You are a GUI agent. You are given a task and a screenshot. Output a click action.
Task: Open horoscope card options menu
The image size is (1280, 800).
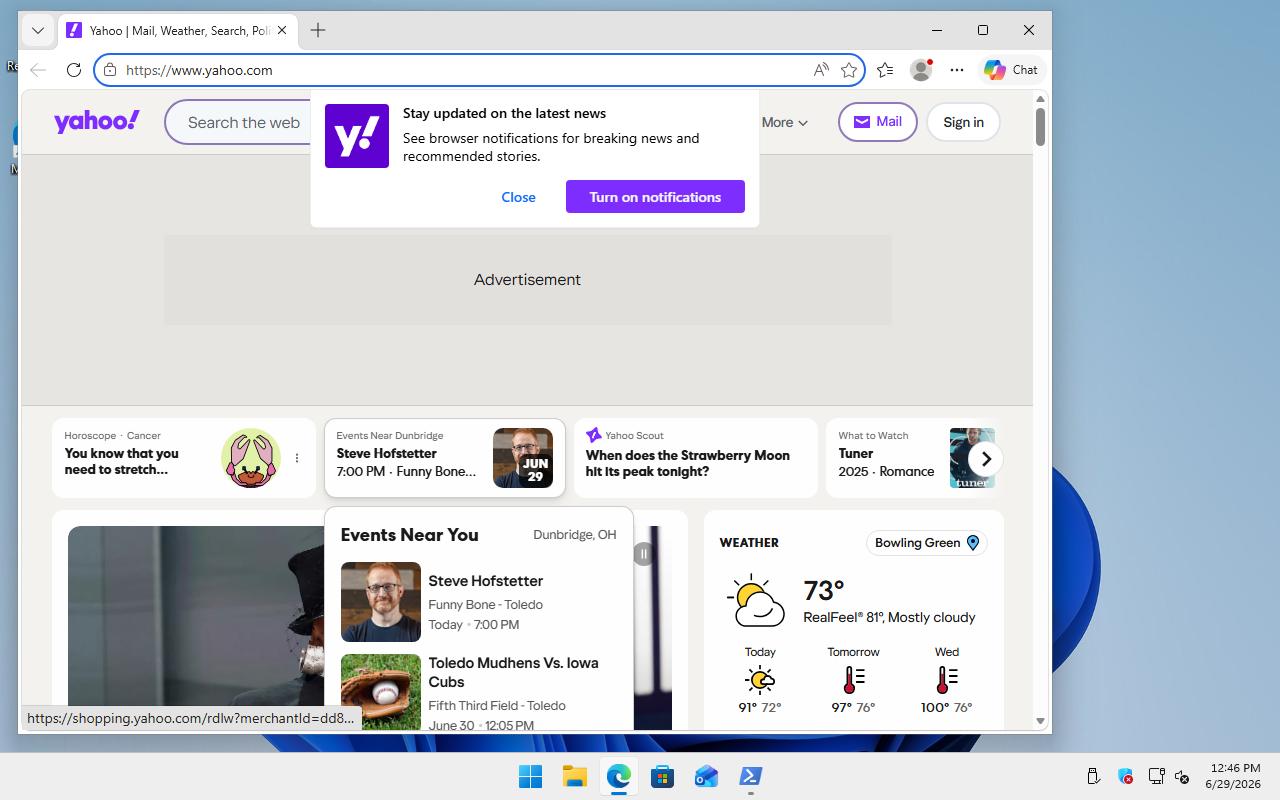tap(297, 458)
